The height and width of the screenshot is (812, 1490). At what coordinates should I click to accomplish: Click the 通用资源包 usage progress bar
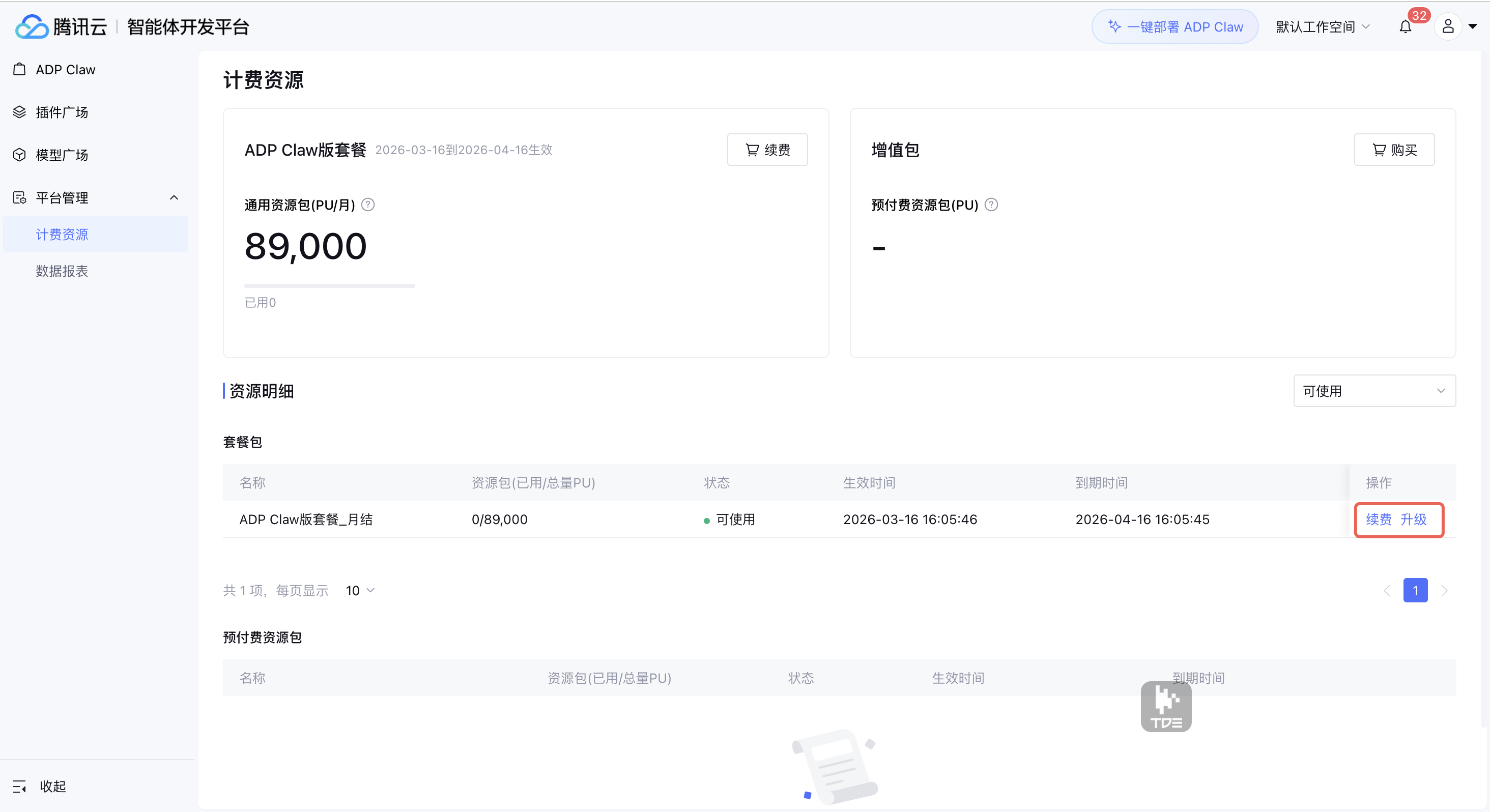point(329,286)
